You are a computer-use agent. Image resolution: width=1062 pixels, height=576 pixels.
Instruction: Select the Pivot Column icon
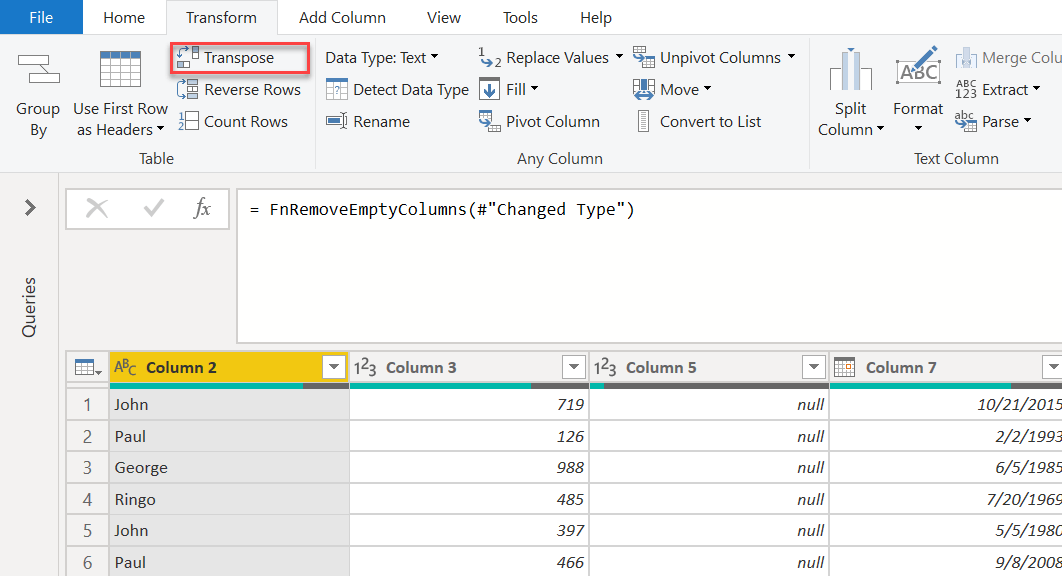(490, 121)
